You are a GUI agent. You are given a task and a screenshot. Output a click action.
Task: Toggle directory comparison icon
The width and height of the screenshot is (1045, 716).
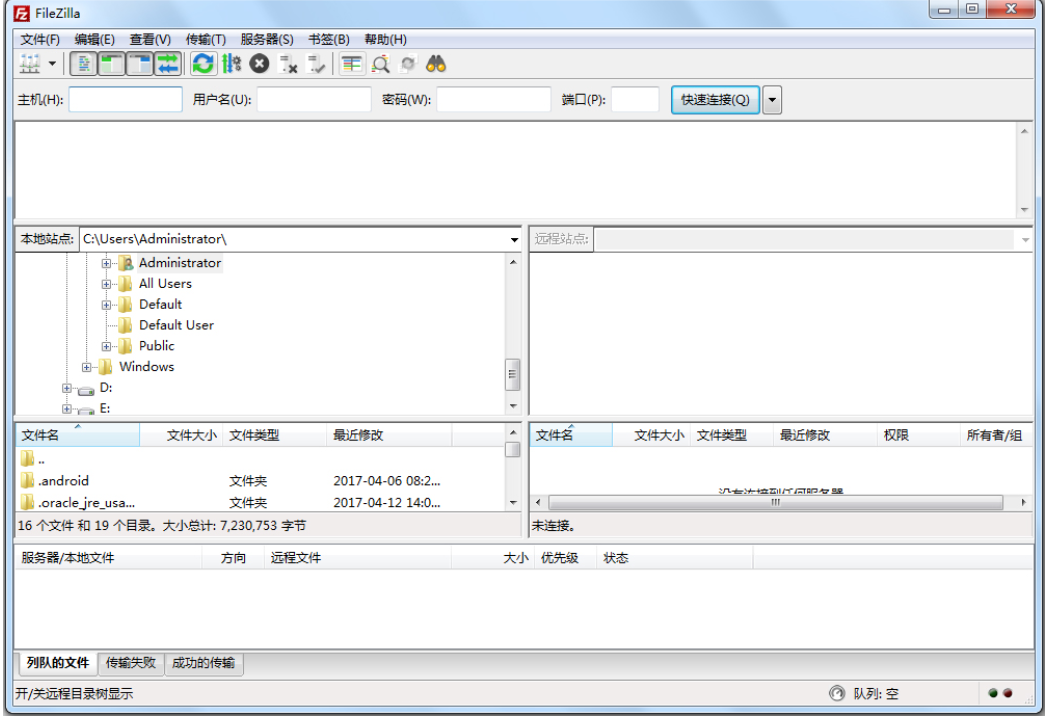[x=380, y=64]
